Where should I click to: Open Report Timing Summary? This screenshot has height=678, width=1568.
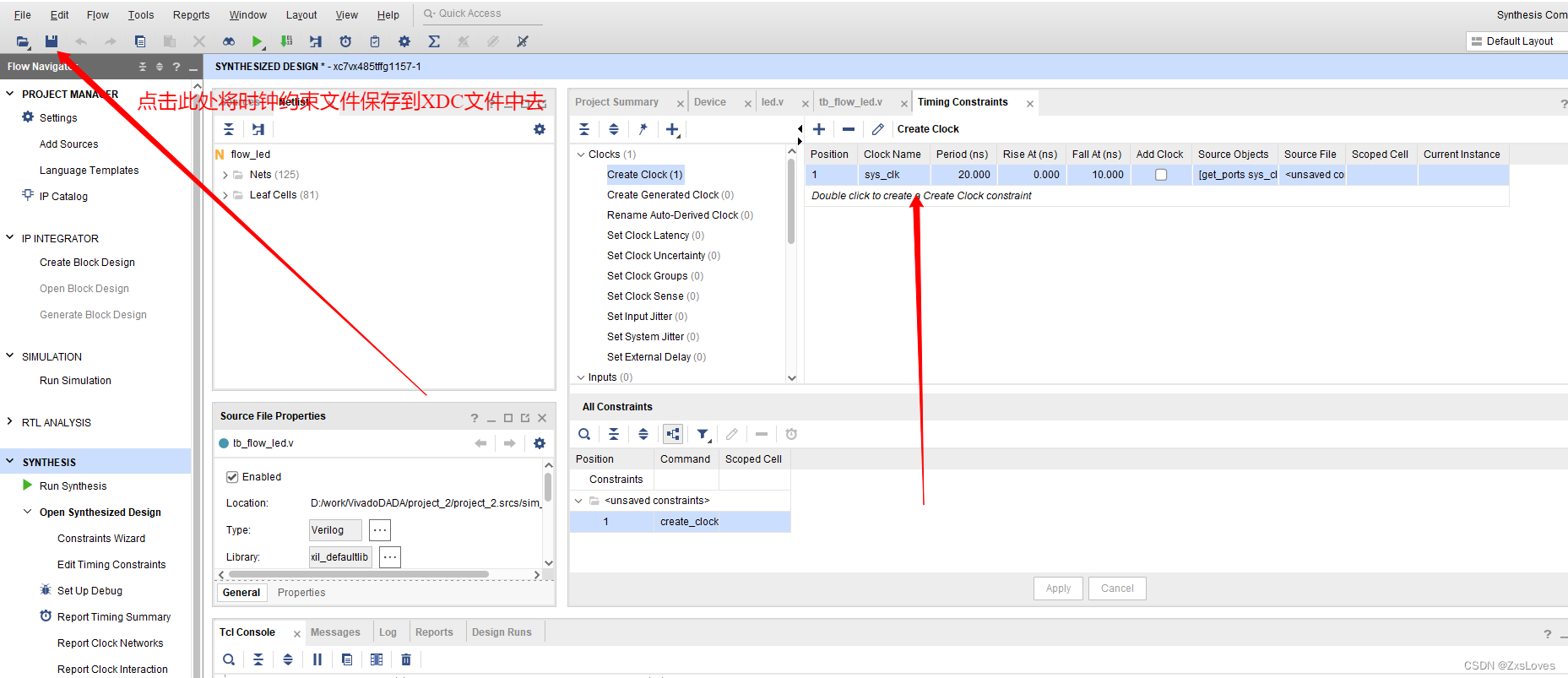(114, 617)
